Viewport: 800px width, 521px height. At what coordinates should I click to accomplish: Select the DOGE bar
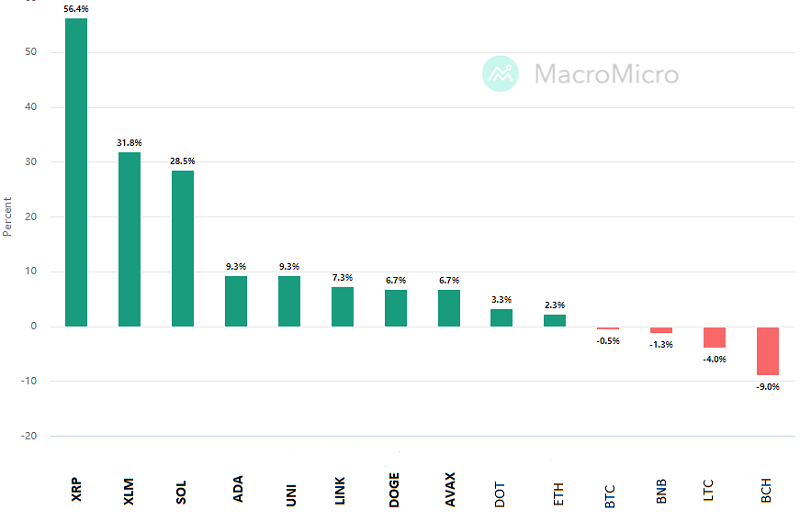(395, 308)
